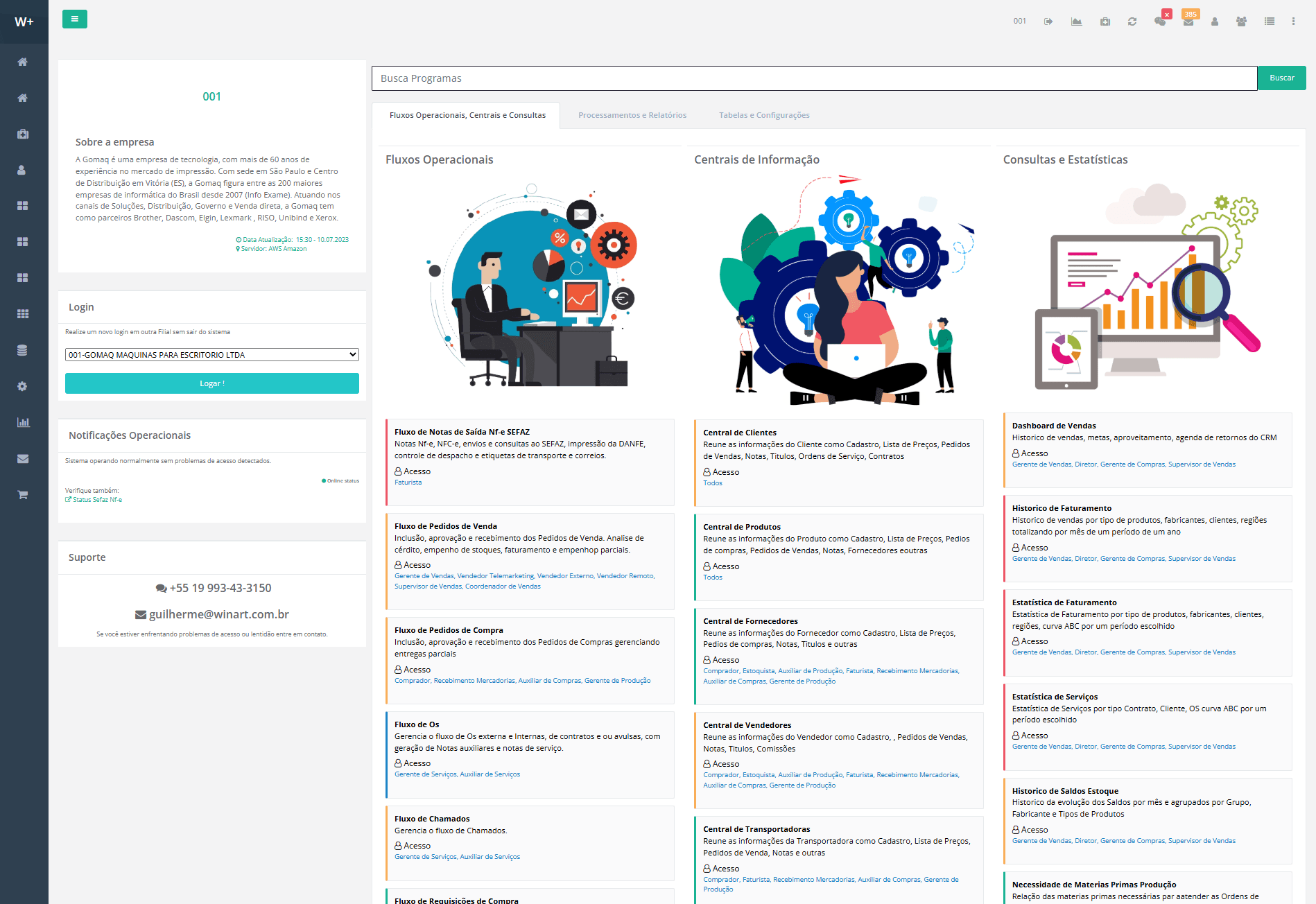Click the refresh arrows icon in top toolbar
The width and height of the screenshot is (1316, 904).
[x=1132, y=21]
